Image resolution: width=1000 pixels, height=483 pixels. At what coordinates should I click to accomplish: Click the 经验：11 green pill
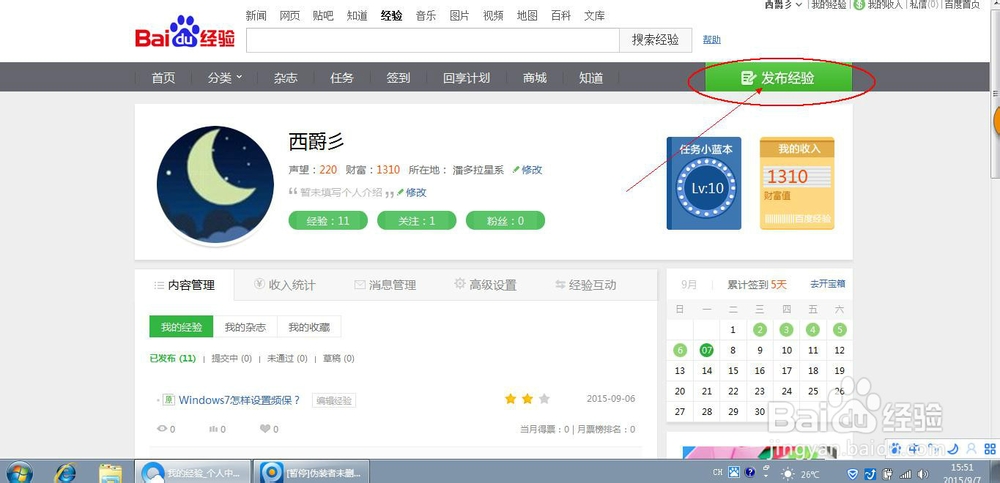coord(328,221)
